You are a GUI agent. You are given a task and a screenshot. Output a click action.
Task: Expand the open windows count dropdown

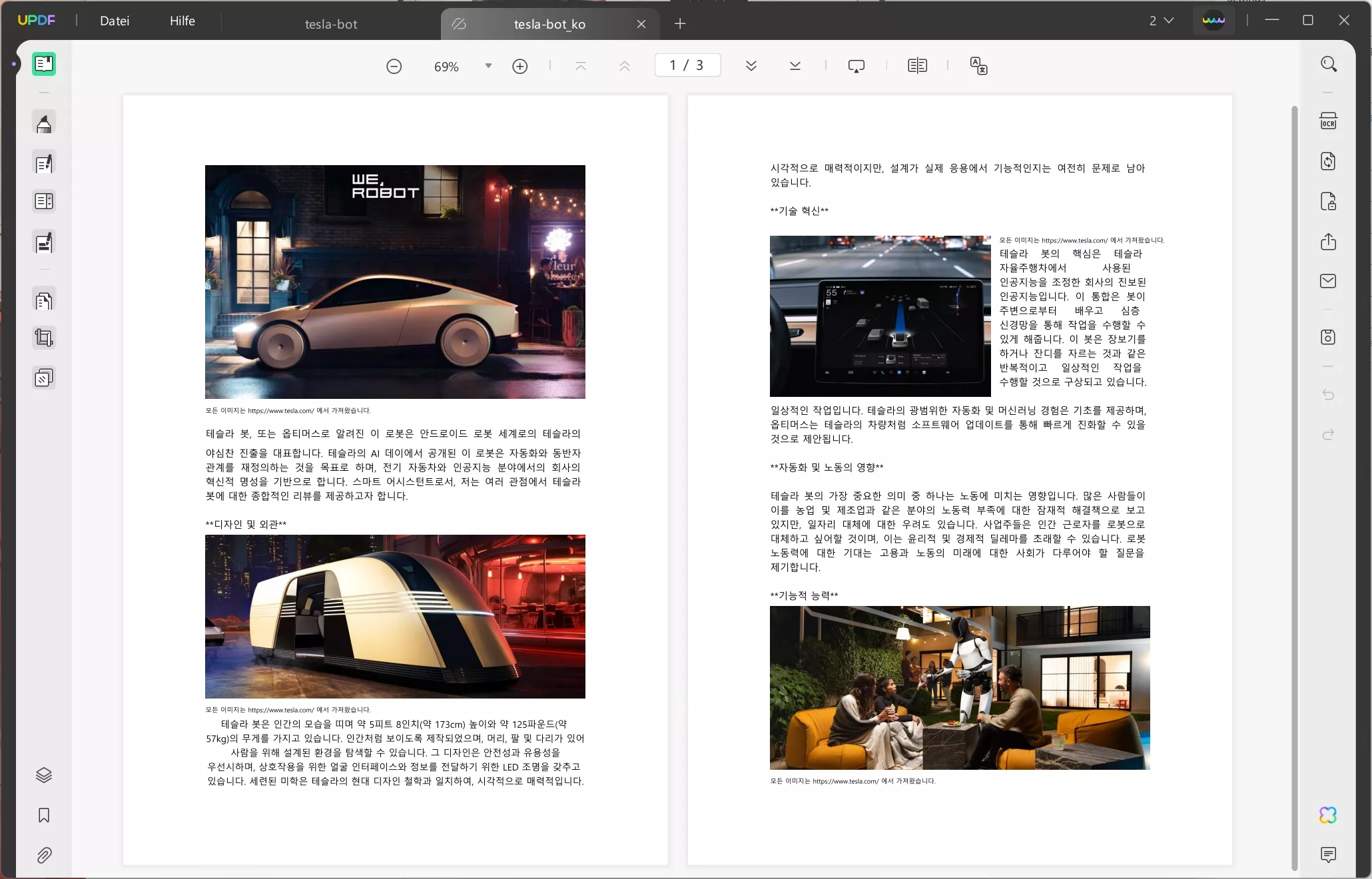(1162, 21)
